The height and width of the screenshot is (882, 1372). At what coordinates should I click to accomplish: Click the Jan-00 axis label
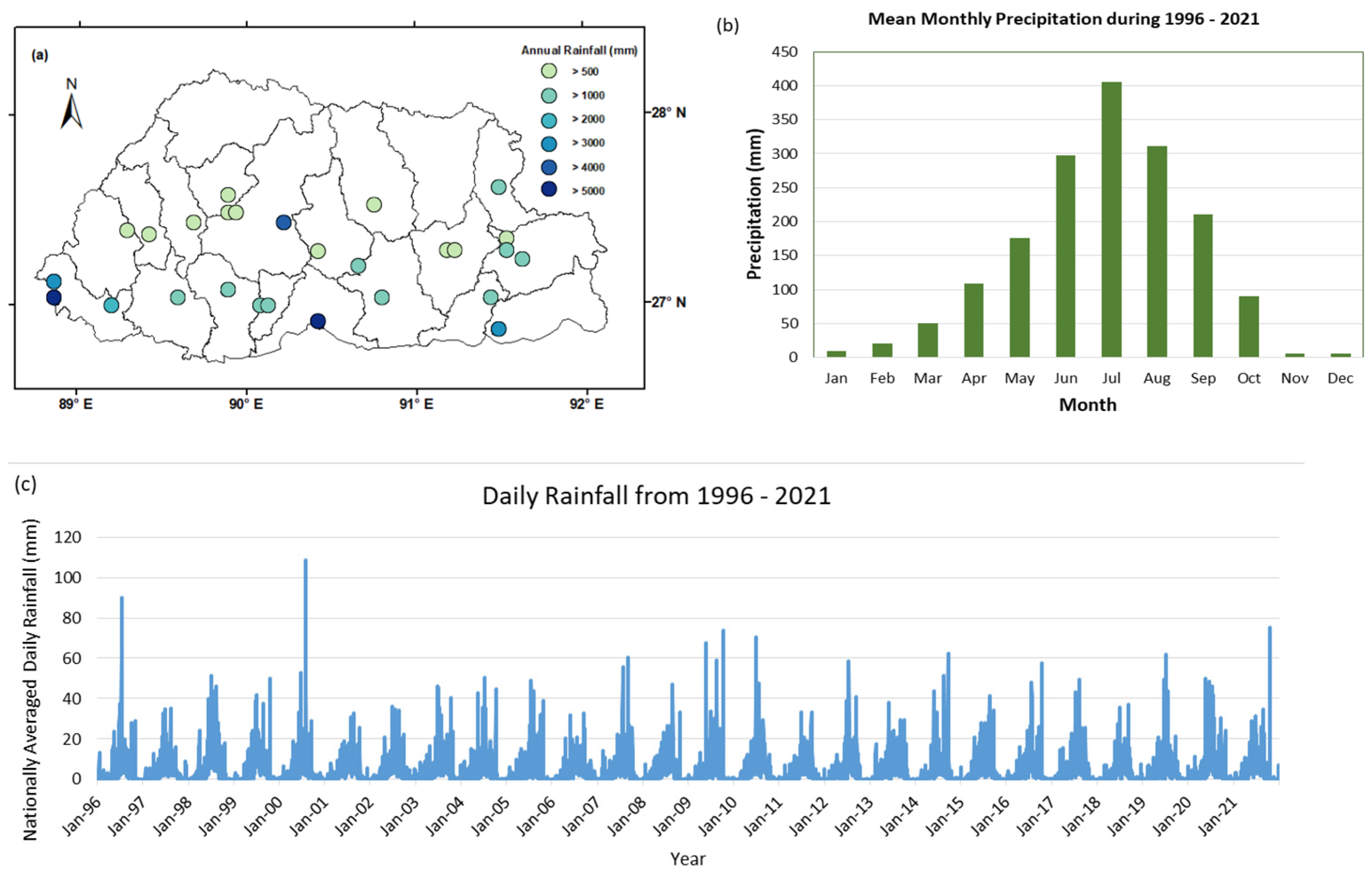(x=263, y=817)
